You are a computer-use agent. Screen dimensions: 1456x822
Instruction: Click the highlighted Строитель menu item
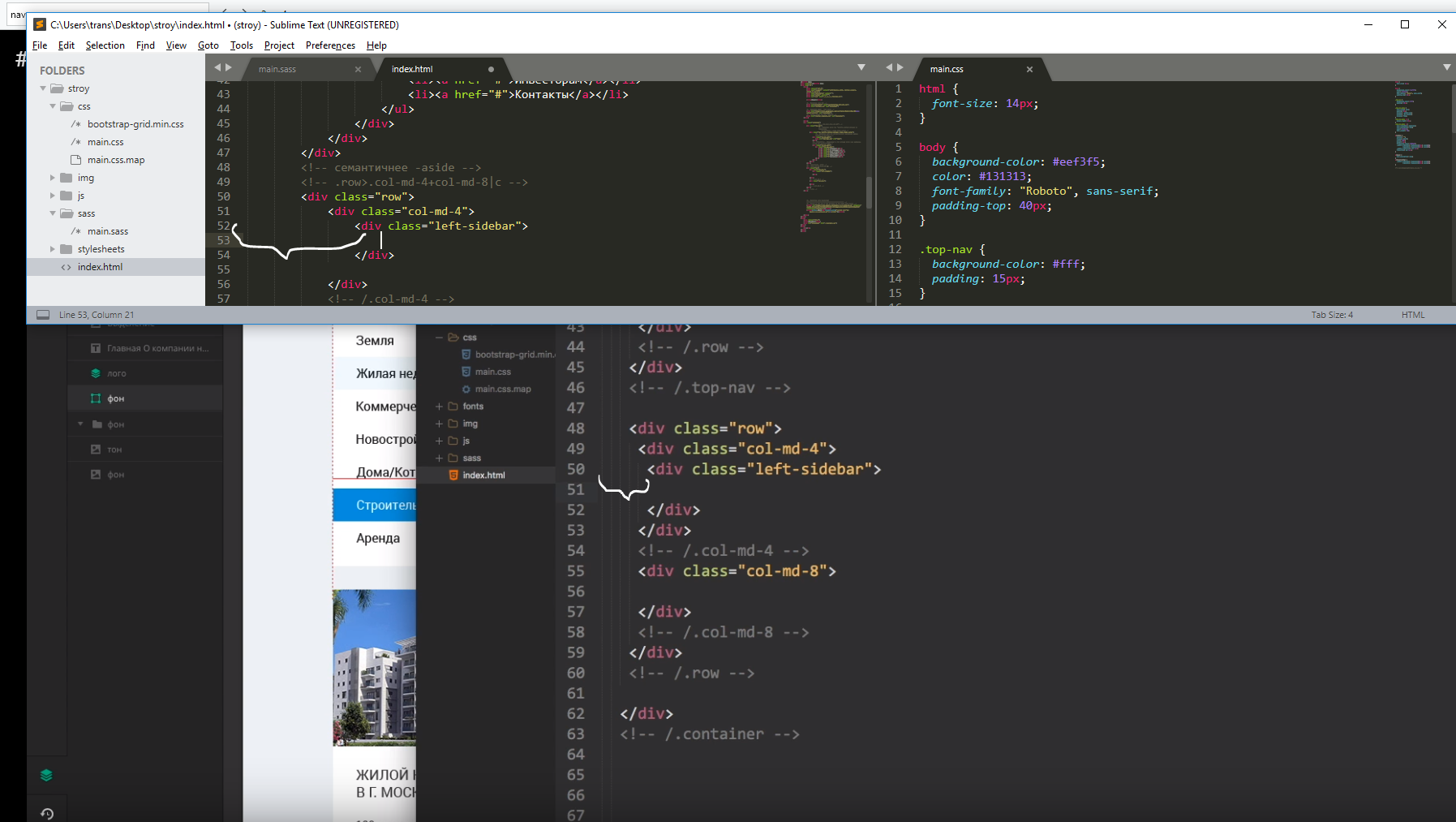(375, 505)
